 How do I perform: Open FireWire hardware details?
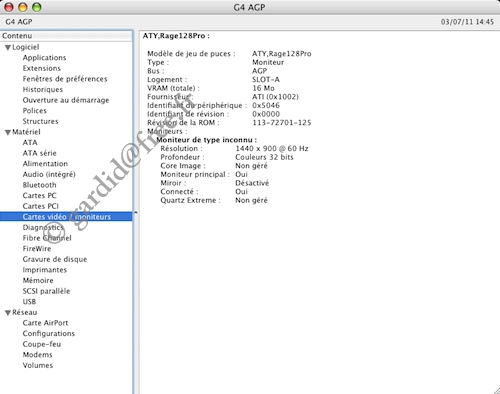click(37, 249)
